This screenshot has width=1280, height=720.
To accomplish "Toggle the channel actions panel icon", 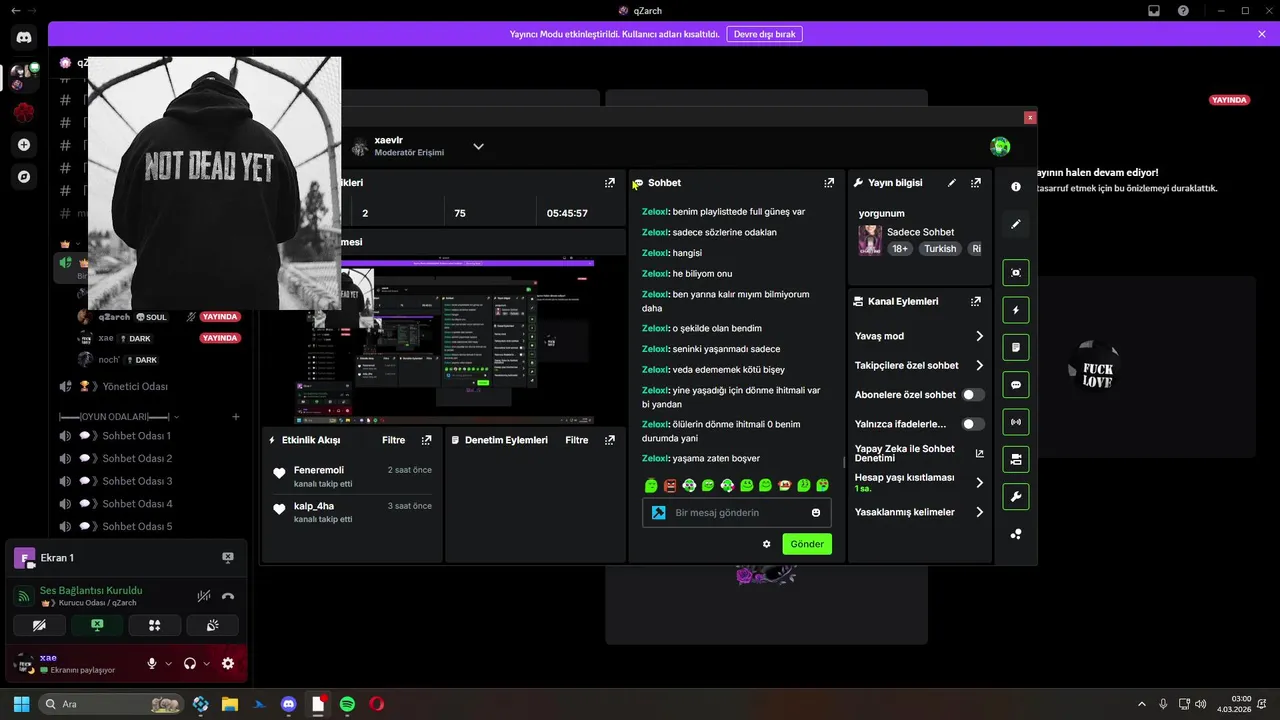I will point(1016,459).
